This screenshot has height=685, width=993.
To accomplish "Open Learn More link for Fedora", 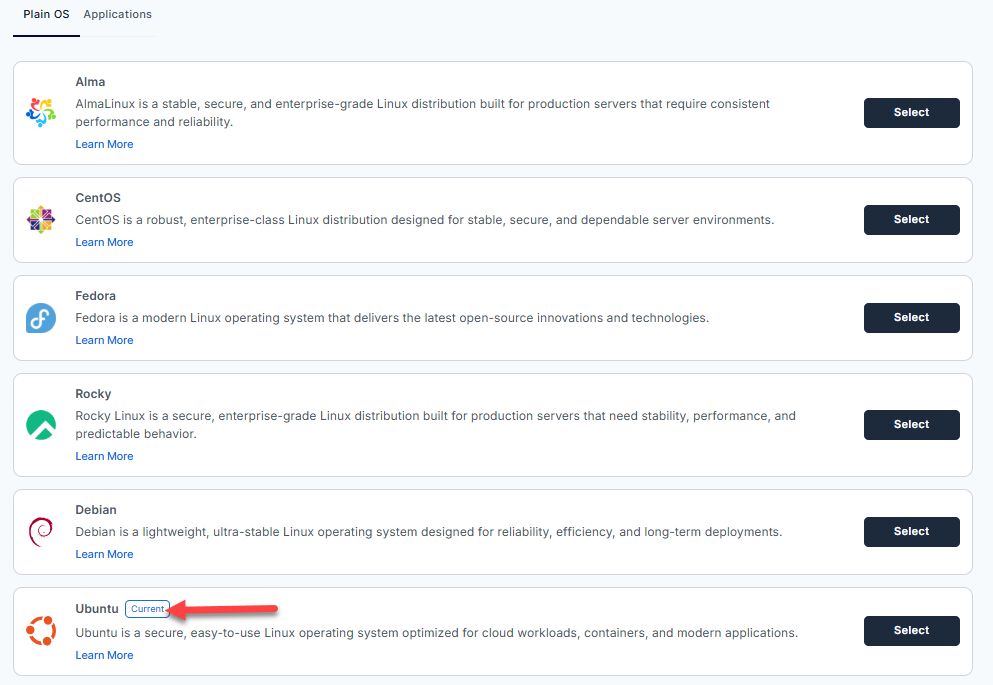I will tap(104, 341).
